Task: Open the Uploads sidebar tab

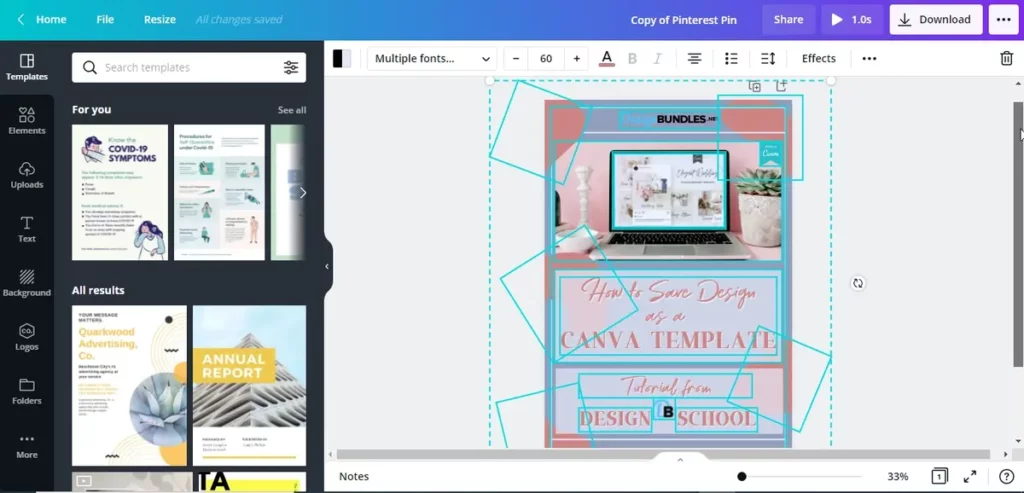Action: (x=27, y=176)
